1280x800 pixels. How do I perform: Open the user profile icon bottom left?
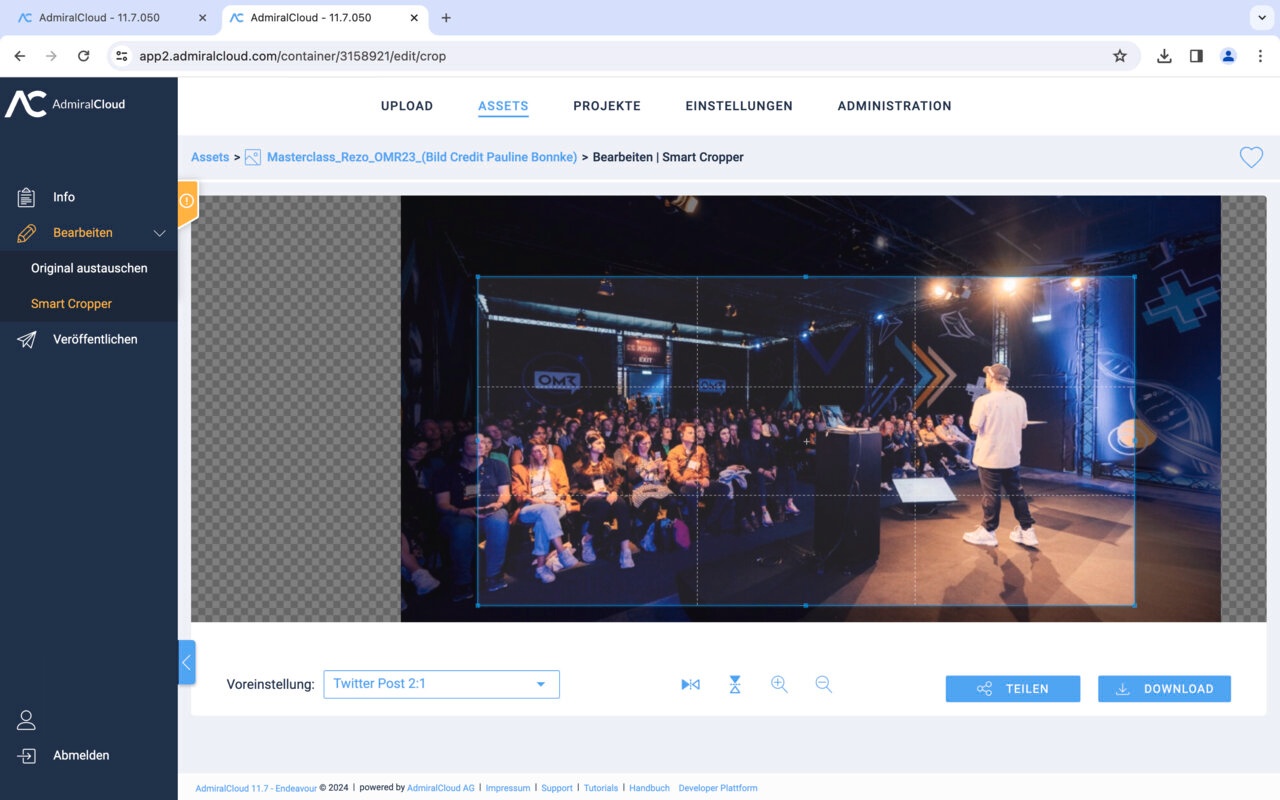(26, 719)
